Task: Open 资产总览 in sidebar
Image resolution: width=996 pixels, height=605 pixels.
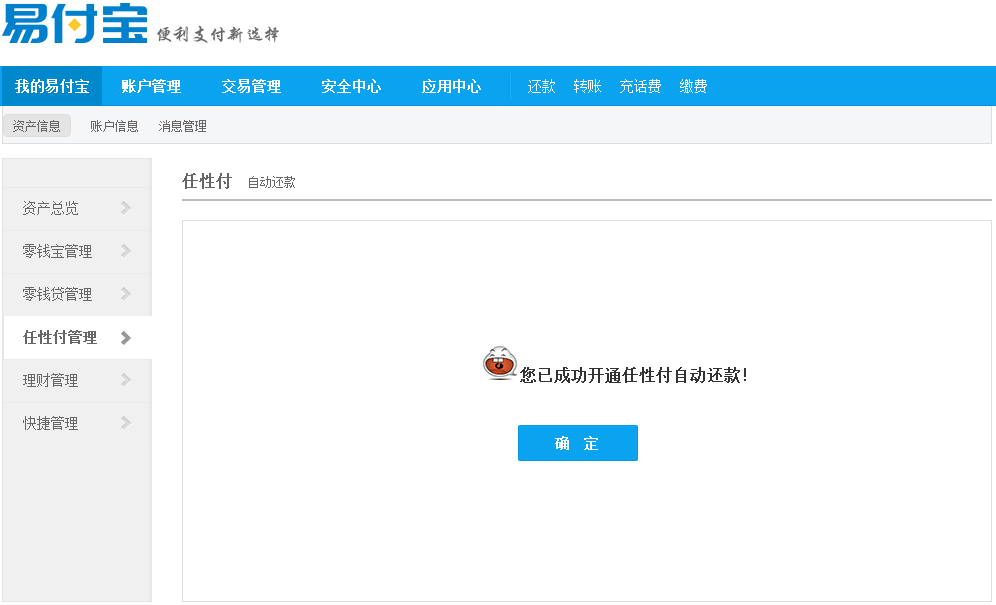Action: pyautogui.click(x=77, y=208)
